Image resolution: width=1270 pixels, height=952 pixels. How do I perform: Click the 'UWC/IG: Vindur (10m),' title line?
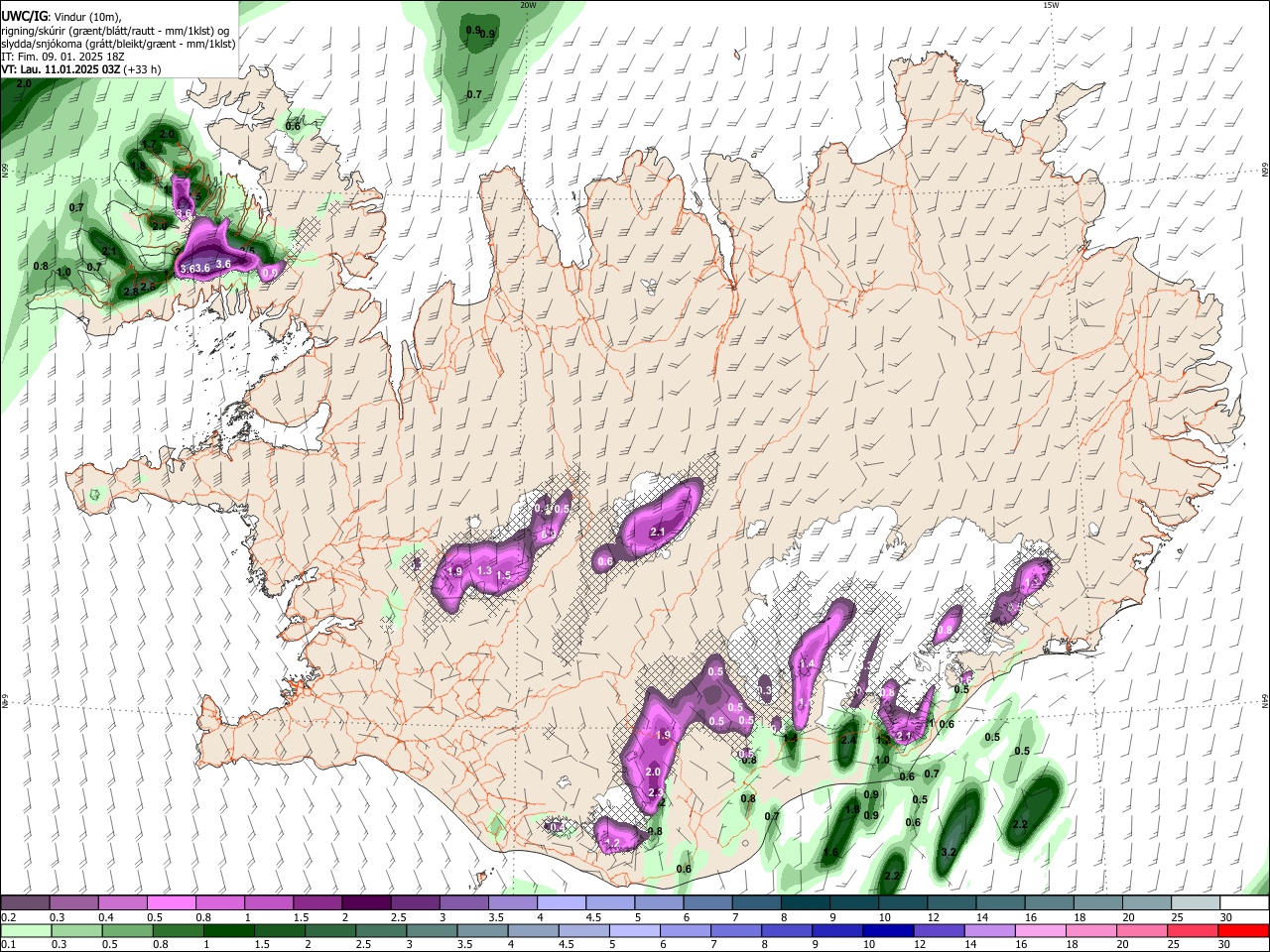pos(62,16)
